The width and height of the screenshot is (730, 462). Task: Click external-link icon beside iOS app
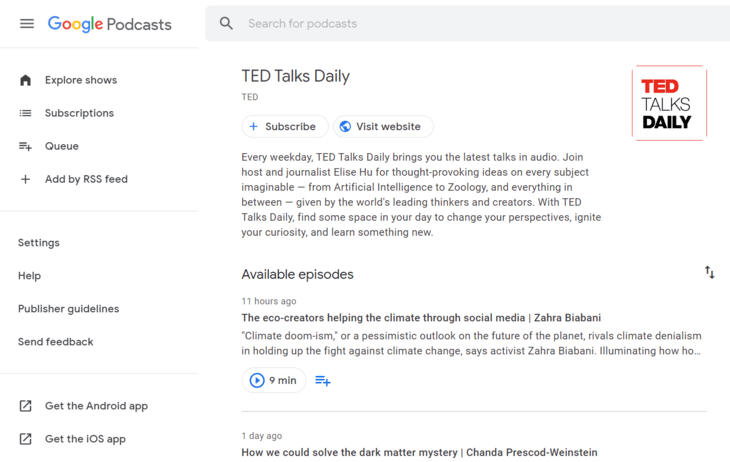click(x=26, y=439)
